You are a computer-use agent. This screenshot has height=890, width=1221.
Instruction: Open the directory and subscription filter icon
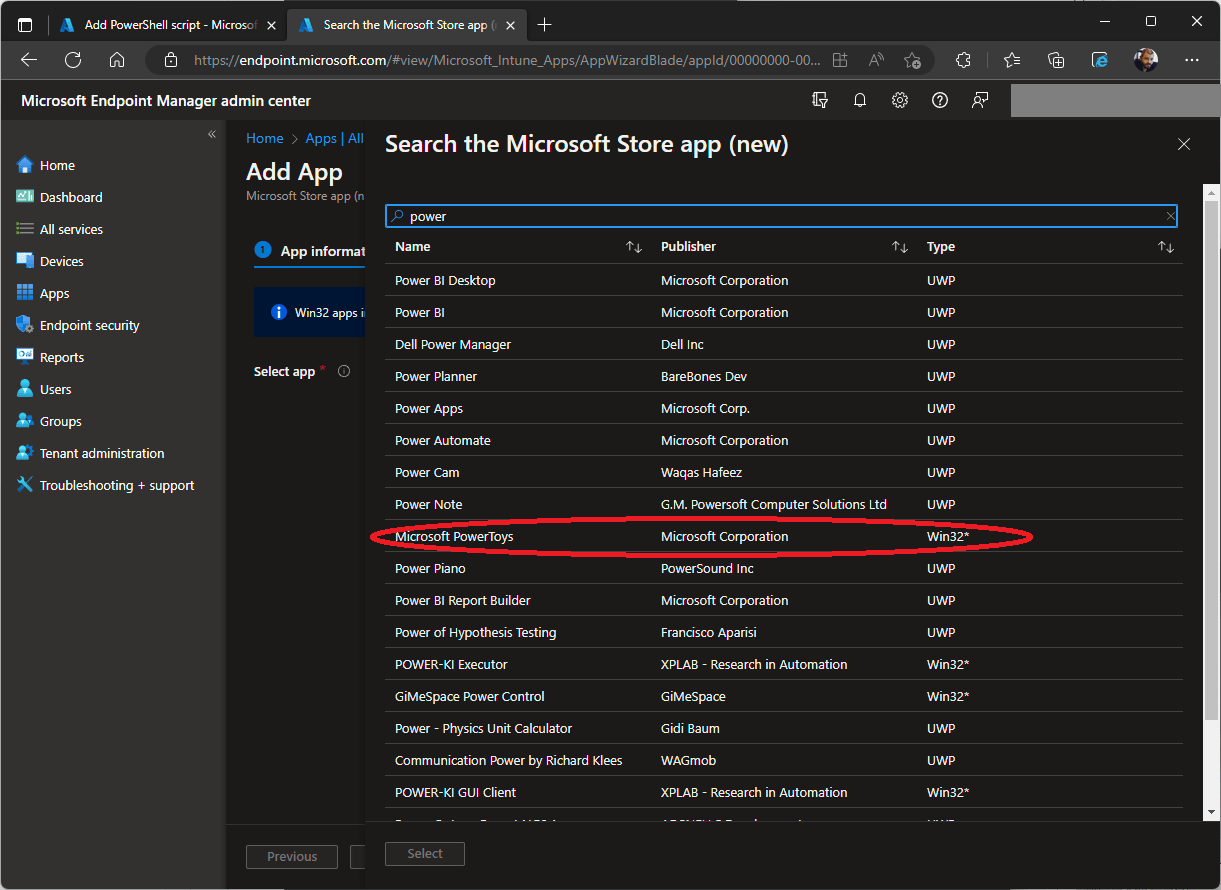820,100
